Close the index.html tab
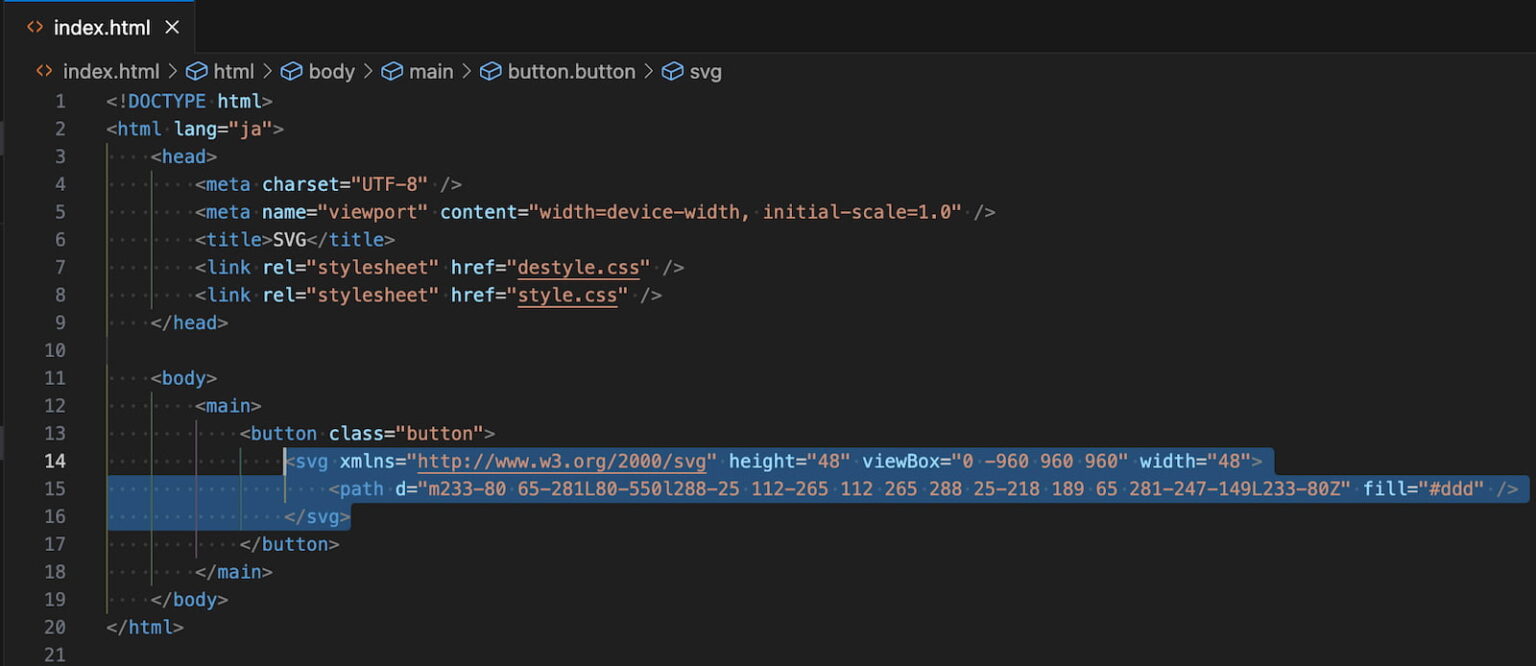Image resolution: width=1536 pixels, height=666 pixels. click(x=171, y=27)
